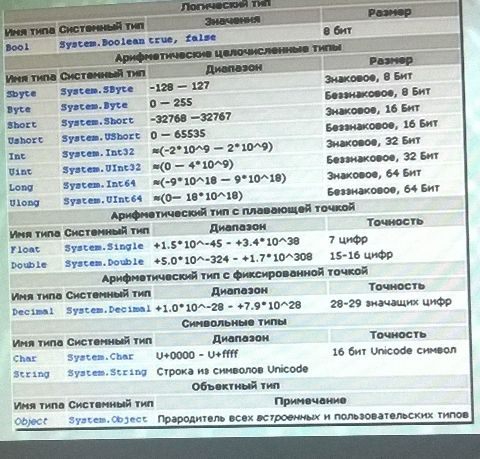Click the Decimal type name

(x=33, y=312)
